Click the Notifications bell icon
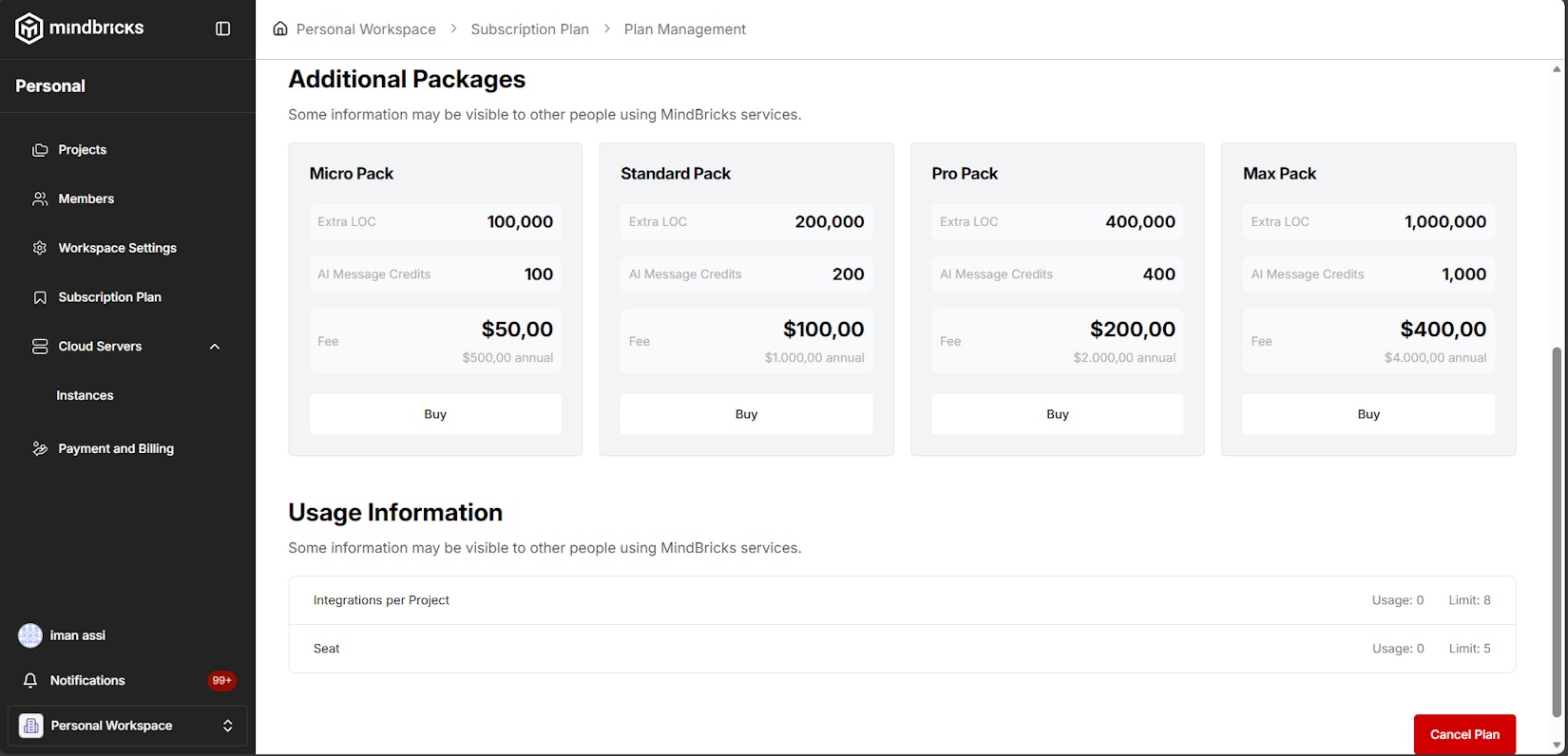Screen dimensions: 1568x756 (x=30, y=681)
